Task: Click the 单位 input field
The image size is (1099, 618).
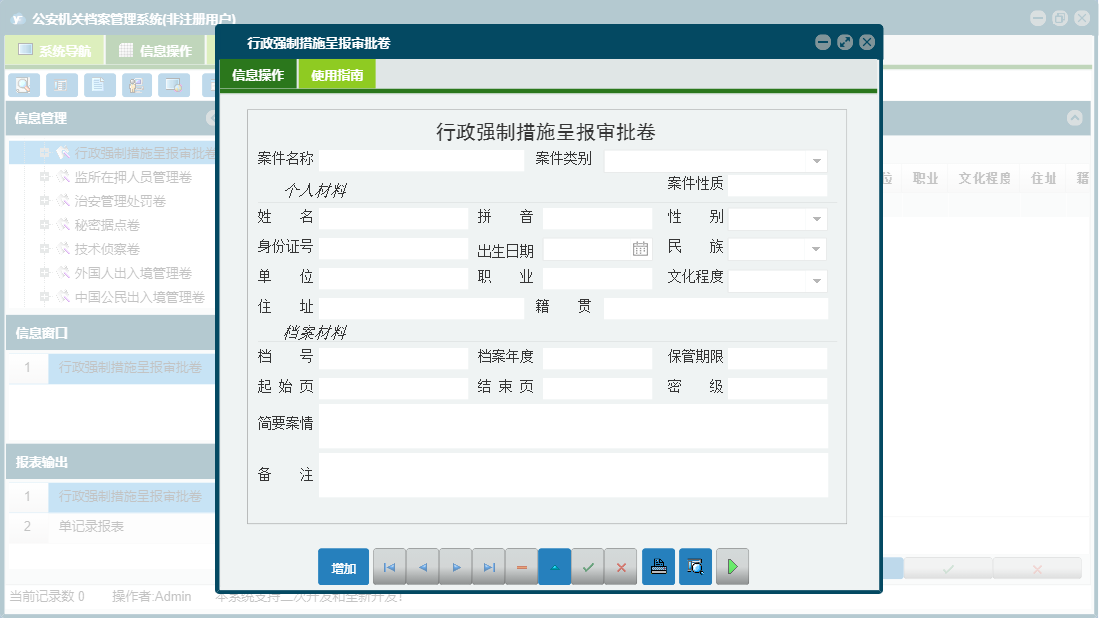Action: point(393,278)
